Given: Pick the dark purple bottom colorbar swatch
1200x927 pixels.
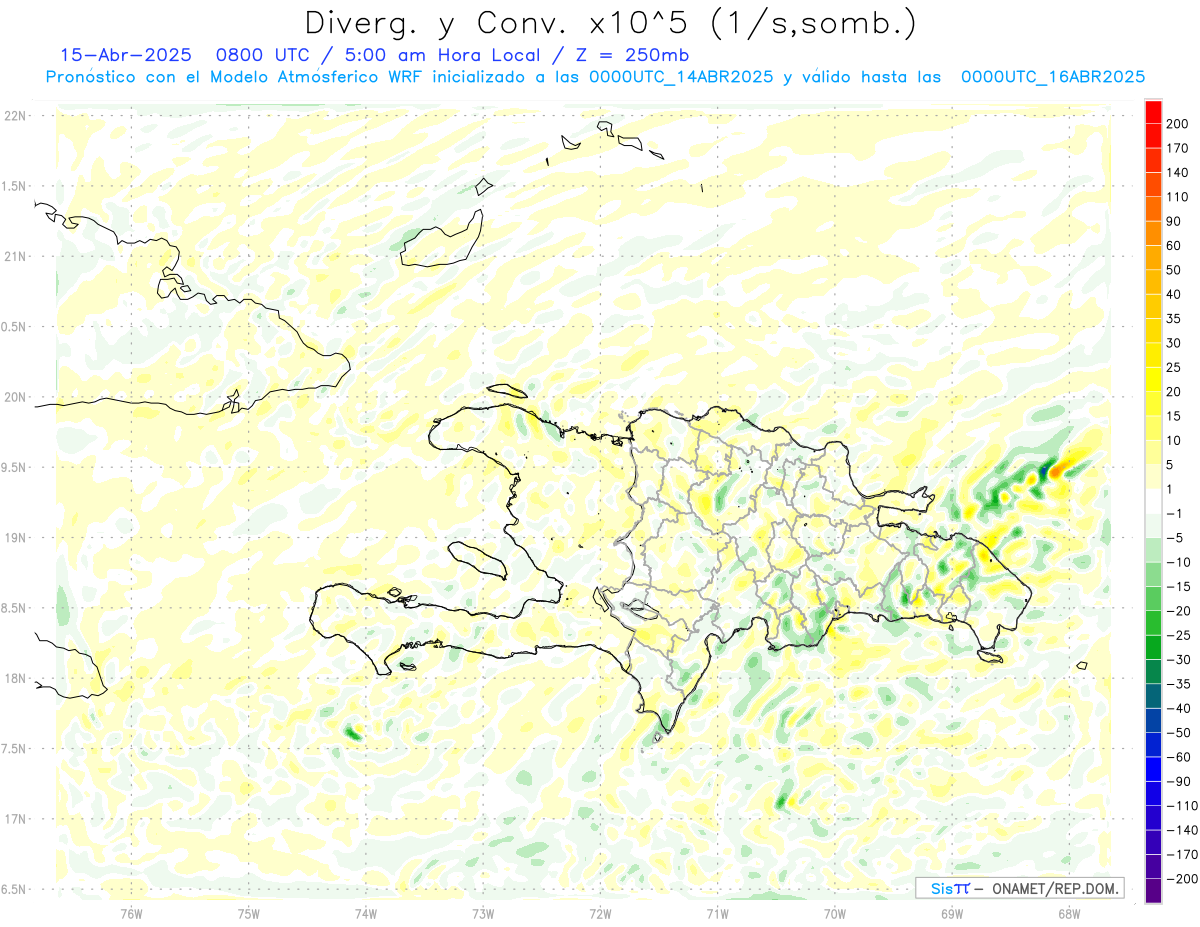Looking at the screenshot, I should pos(1153,891).
